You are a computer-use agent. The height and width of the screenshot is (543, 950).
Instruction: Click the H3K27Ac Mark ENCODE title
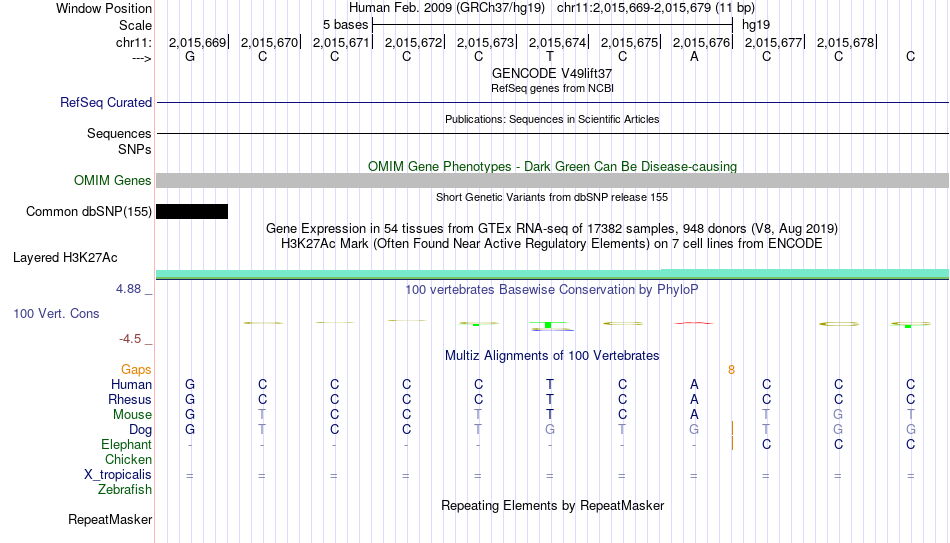point(552,244)
